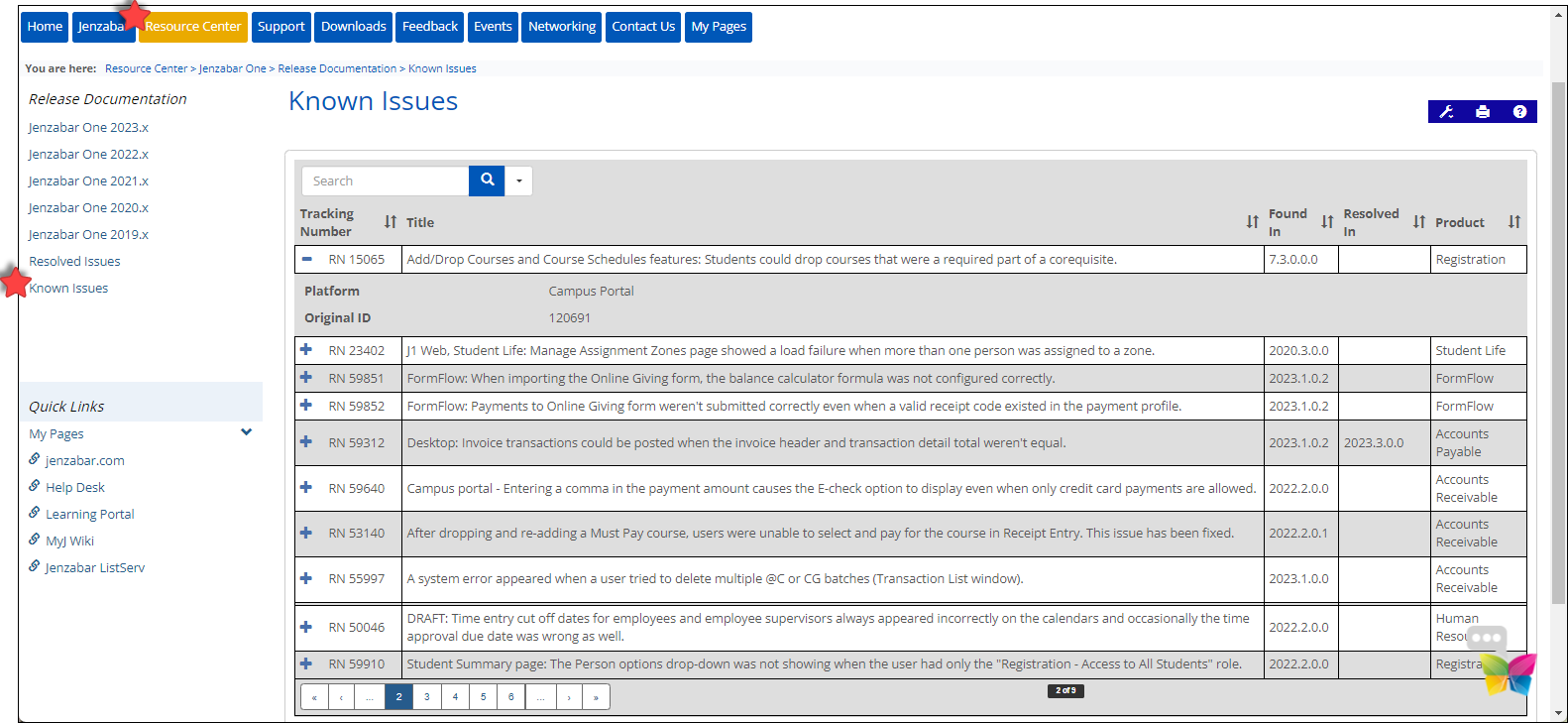Open the Events menu tab
Image resolution: width=1568 pixels, height=723 pixels.
click(493, 27)
